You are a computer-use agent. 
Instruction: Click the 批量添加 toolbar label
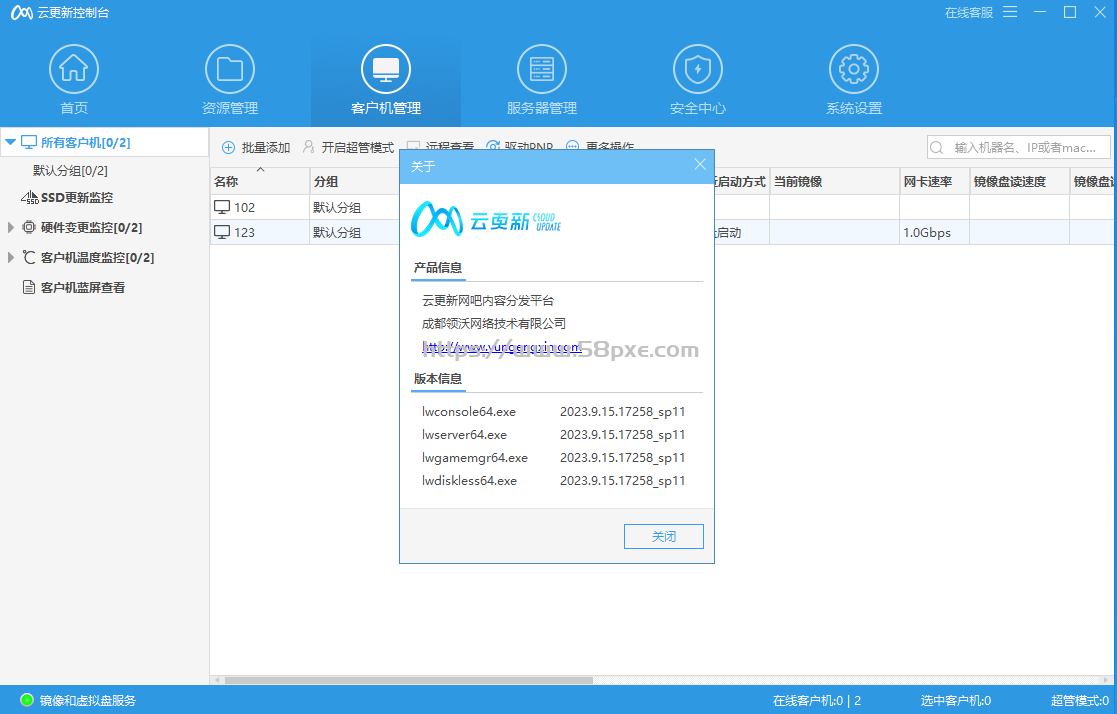point(266,148)
